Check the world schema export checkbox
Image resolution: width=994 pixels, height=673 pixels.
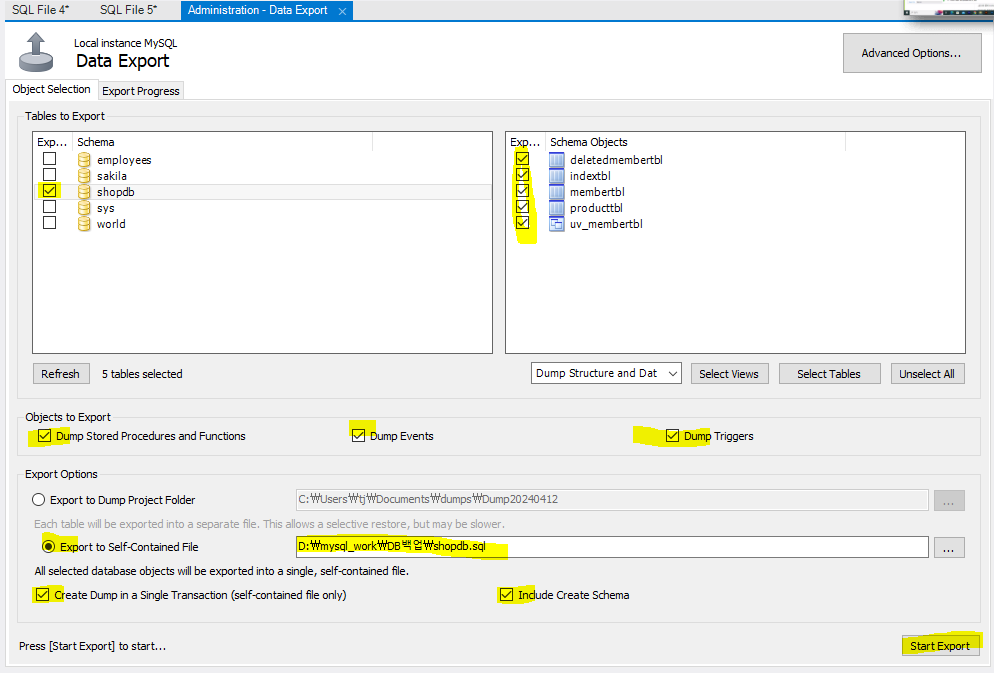tap(49, 222)
